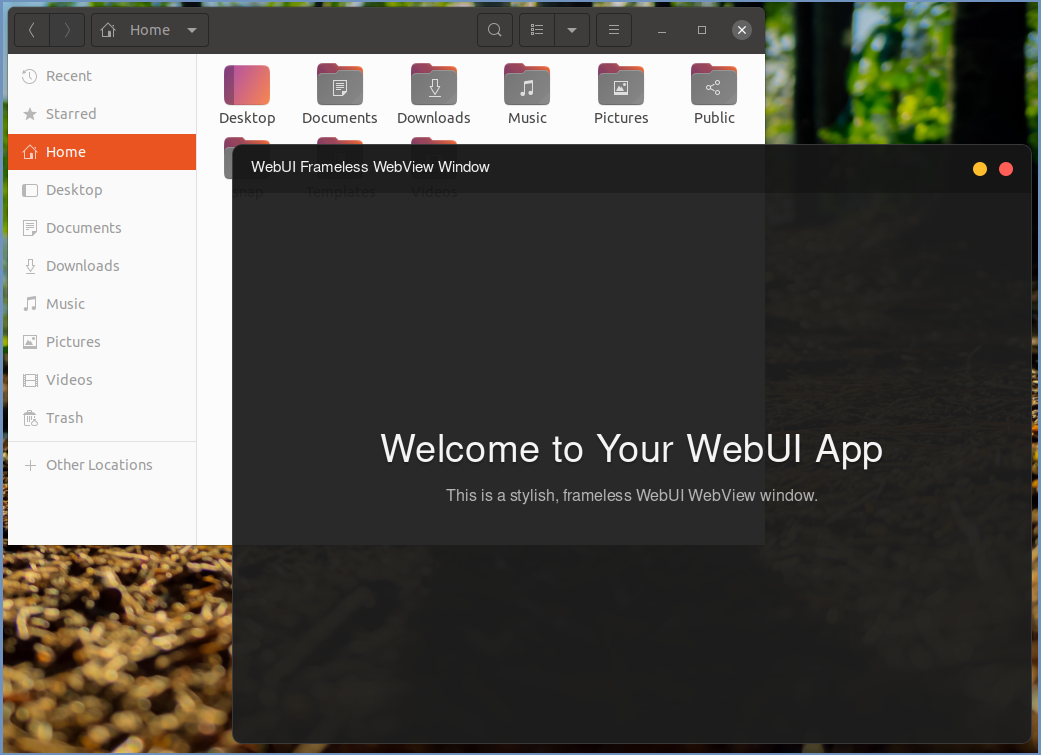The width and height of the screenshot is (1041, 755).
Task: Close the Files window
Action: [742, 30]
